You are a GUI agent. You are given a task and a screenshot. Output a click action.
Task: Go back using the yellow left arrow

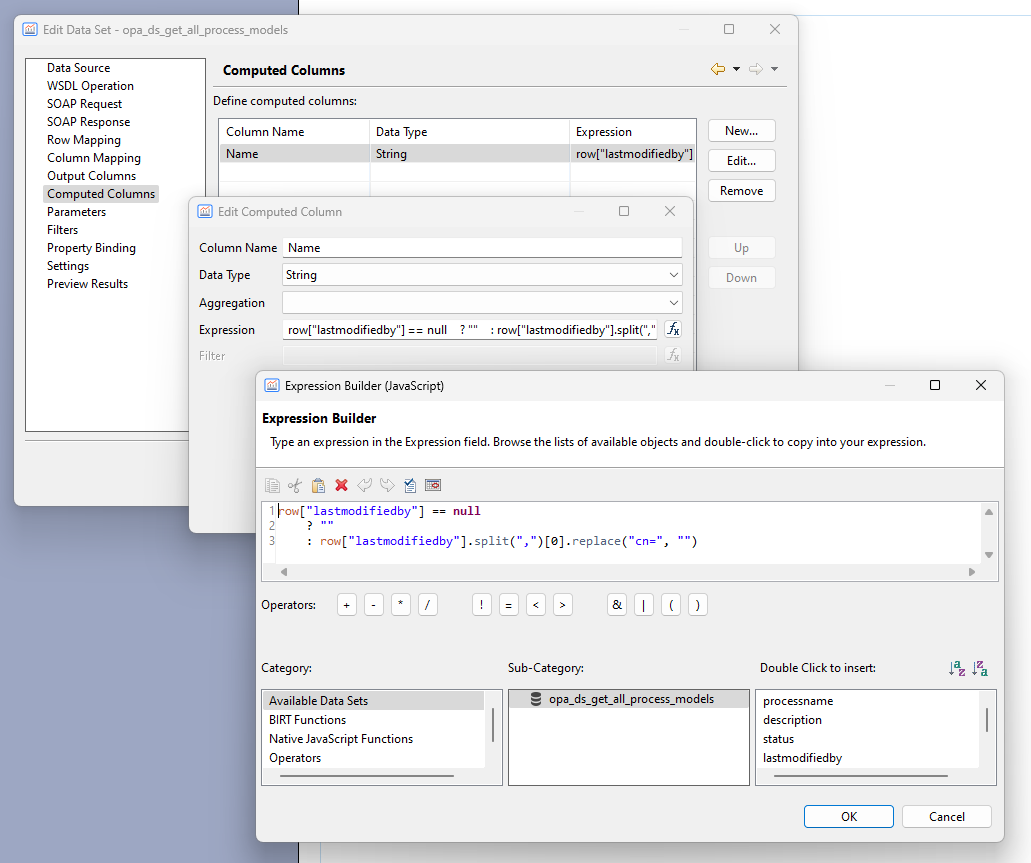tap(718, 68)
